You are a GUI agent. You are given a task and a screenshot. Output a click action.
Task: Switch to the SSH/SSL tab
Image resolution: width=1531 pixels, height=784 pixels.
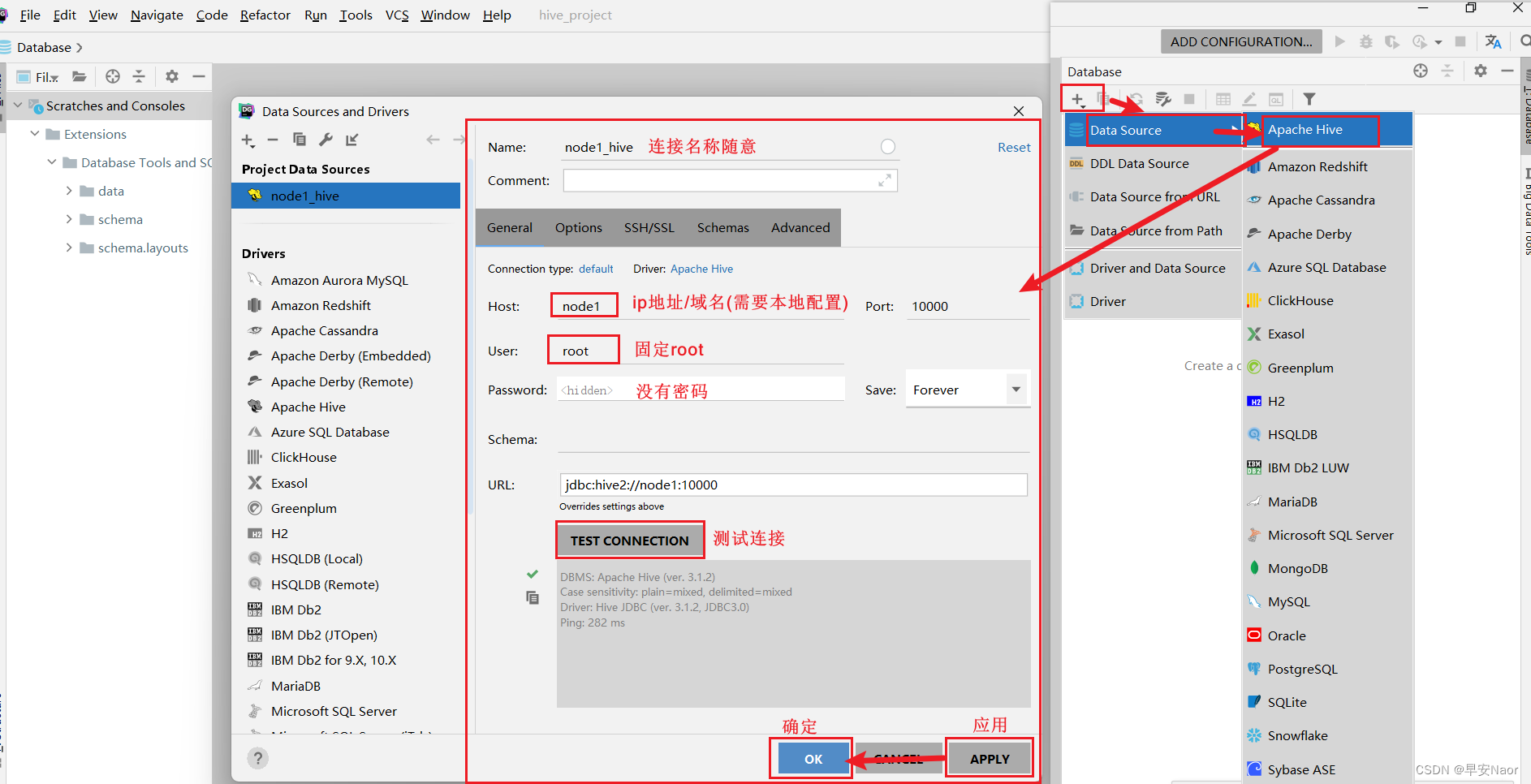[x=649, y=227]
